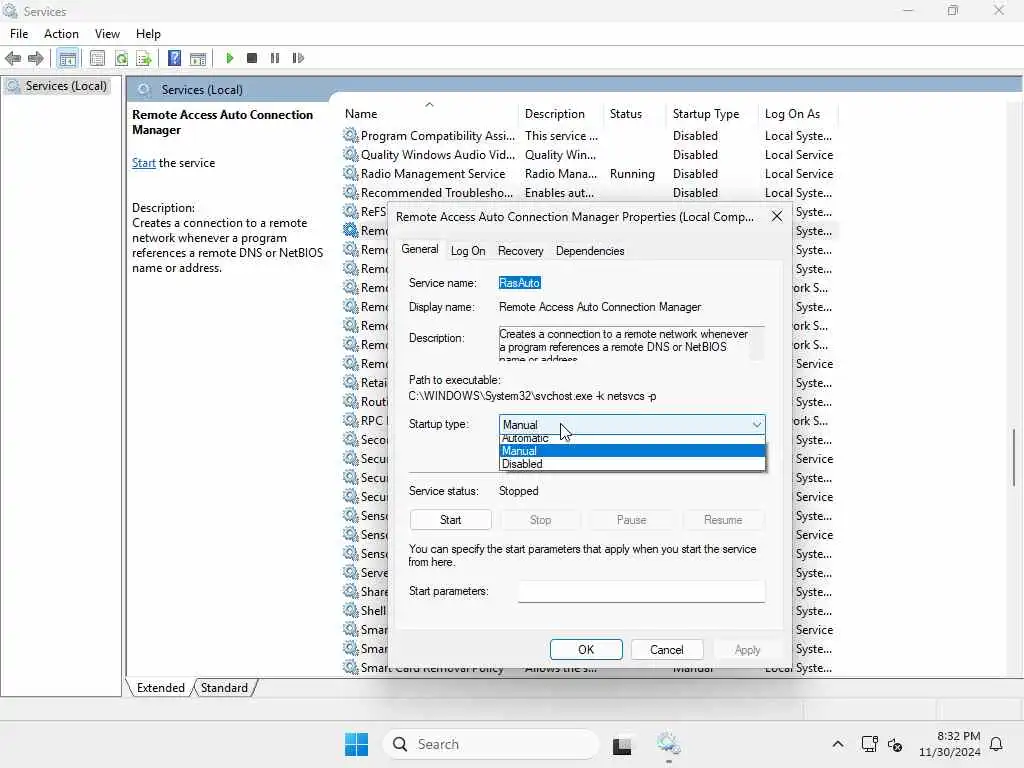This screenshot has height=768, width=1024.
Task: Open the Help toolbar icon
Action: click(174, 58)
